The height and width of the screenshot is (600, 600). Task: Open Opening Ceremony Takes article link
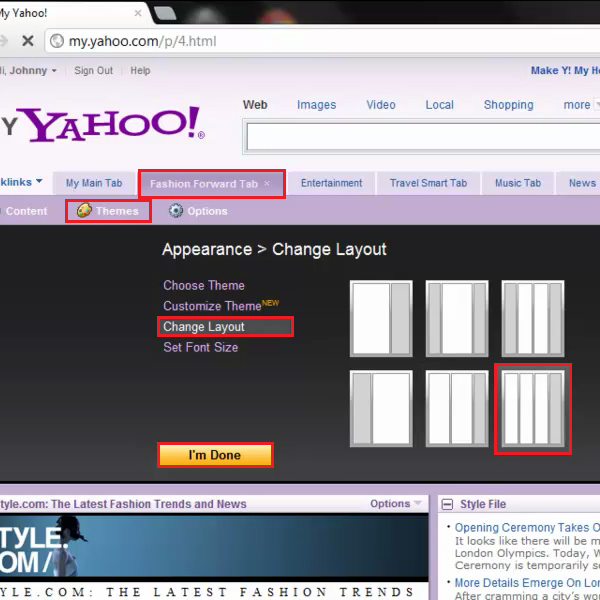click(527, 527)
